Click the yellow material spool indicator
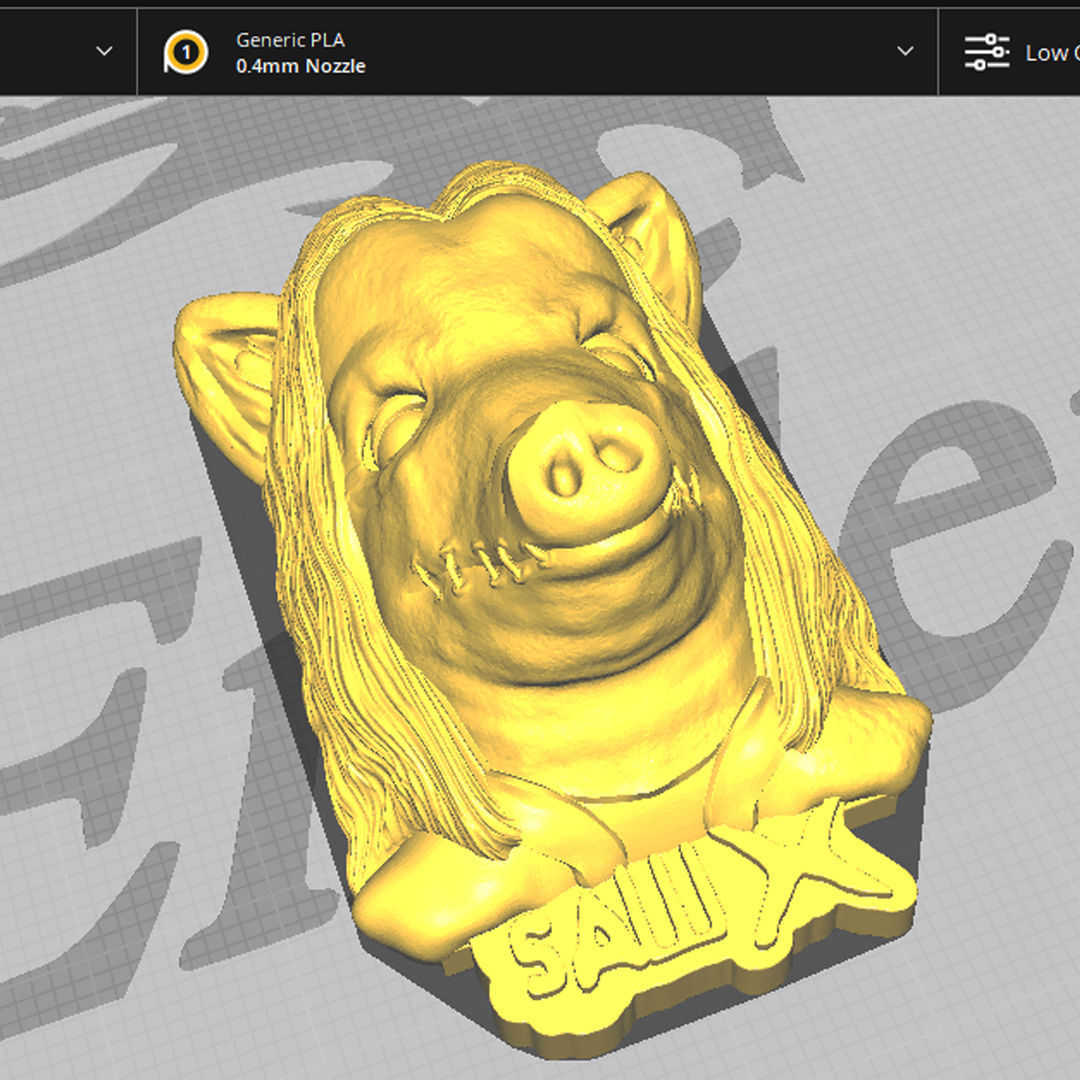1080x1080 pixels. 186,51
